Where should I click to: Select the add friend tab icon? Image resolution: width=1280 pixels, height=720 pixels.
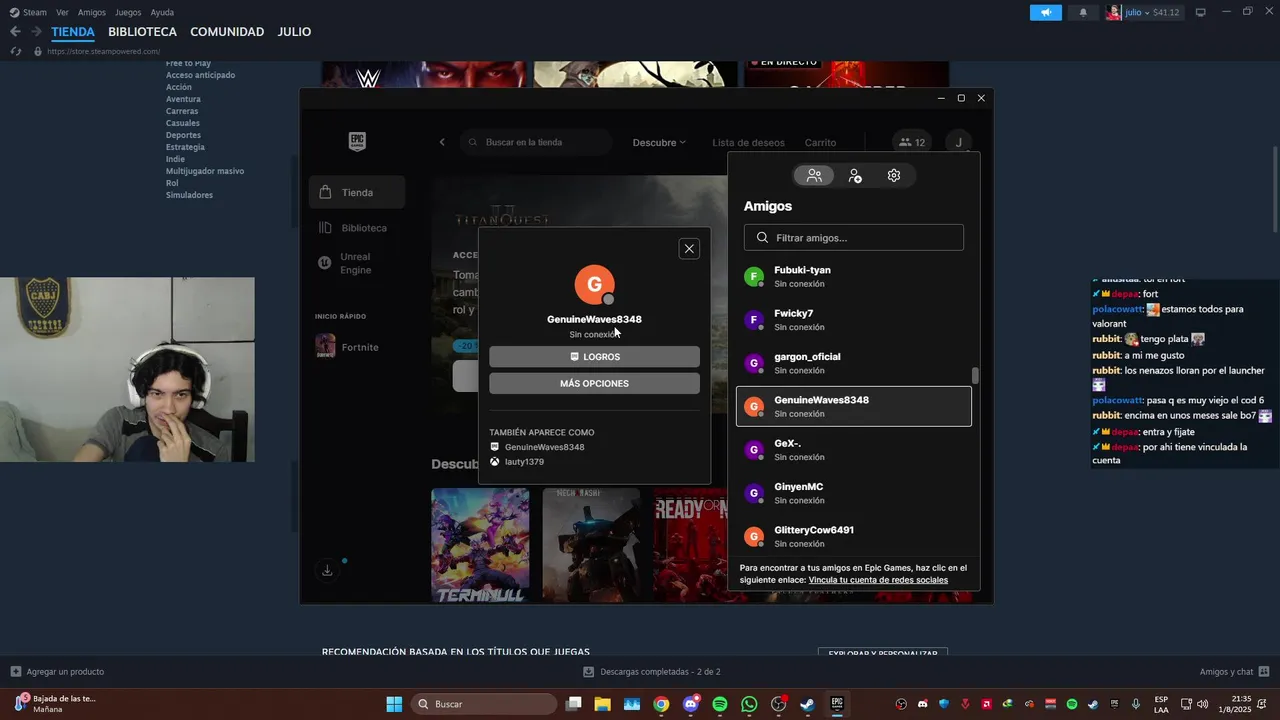854,175
